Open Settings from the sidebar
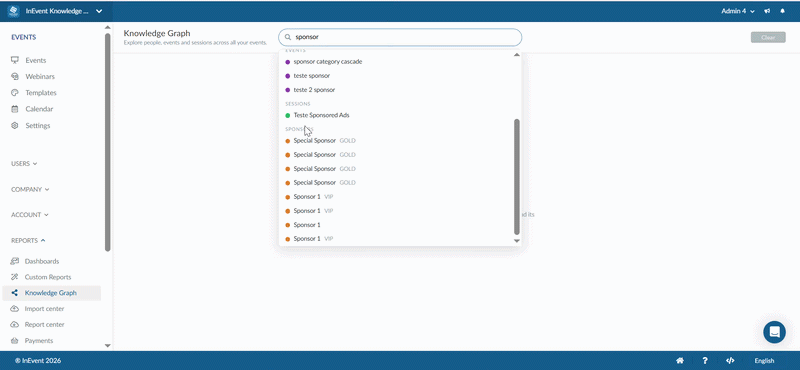The height and width of the screenshot is (370, 800). point(38,126)
